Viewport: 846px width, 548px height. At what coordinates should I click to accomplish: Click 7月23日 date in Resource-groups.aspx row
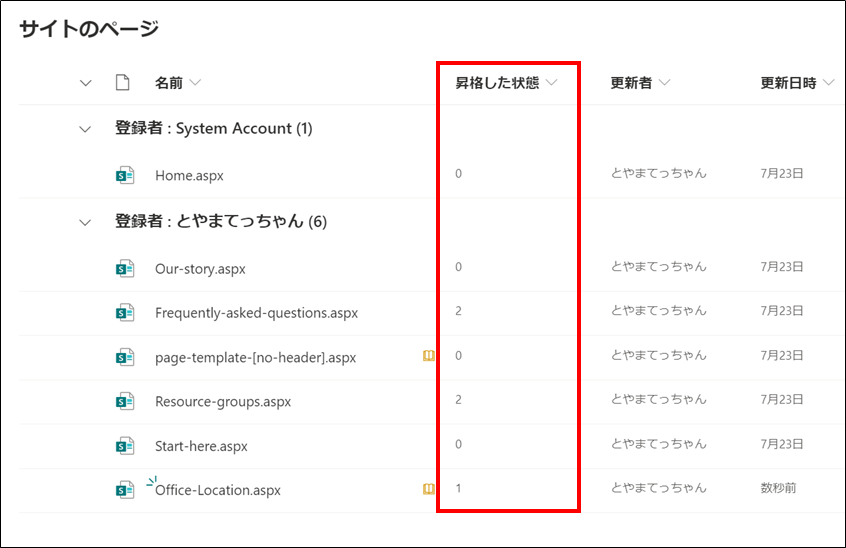point(782,400)
